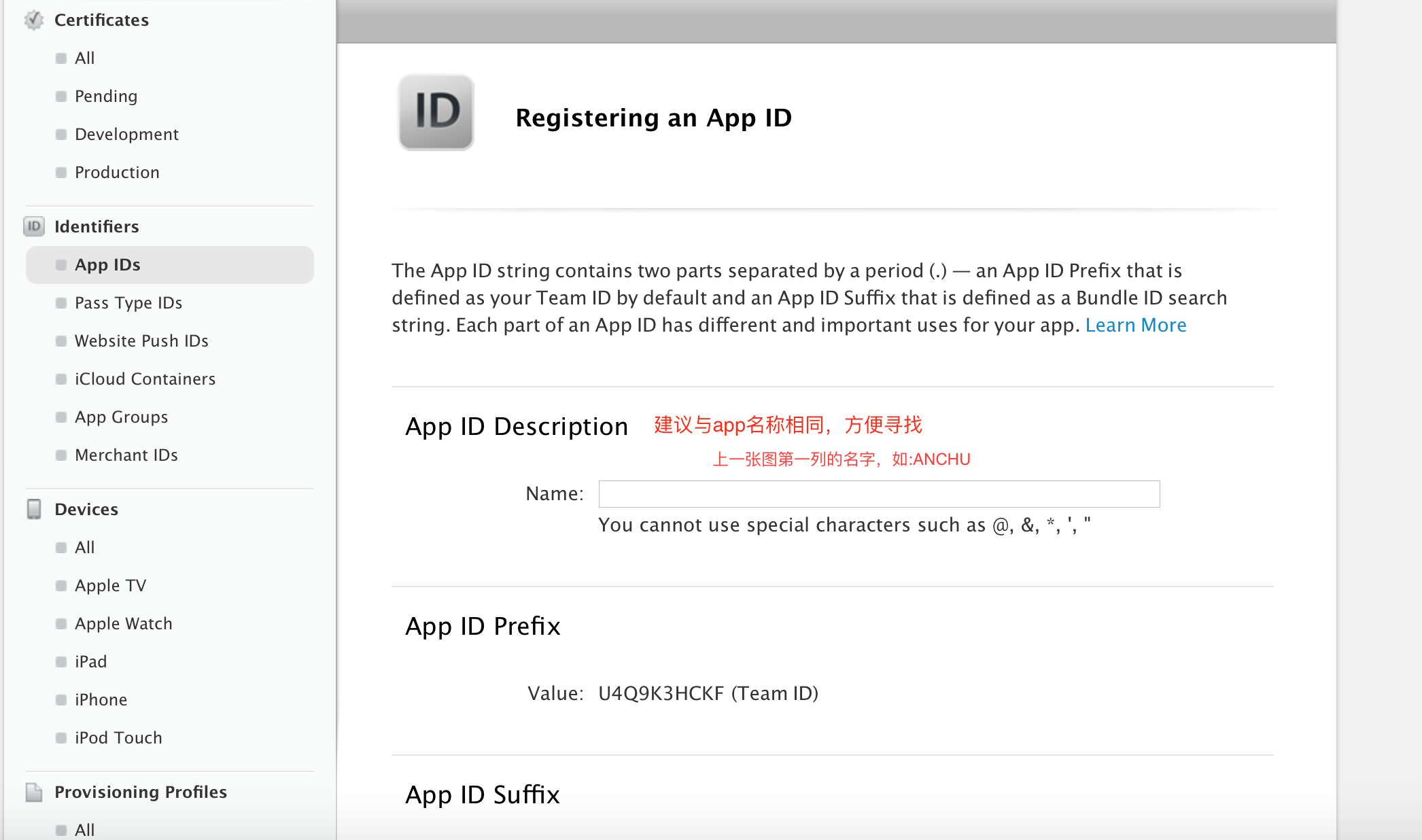The height and width of the screenshot is (840, 1422).
Task: Select App IDs in sidebar
Action: pos(170,264)
